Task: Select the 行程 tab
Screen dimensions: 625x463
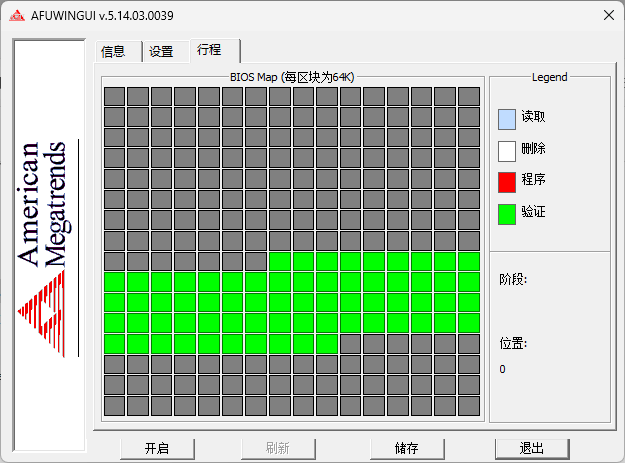Action: (x=215, y=50)
